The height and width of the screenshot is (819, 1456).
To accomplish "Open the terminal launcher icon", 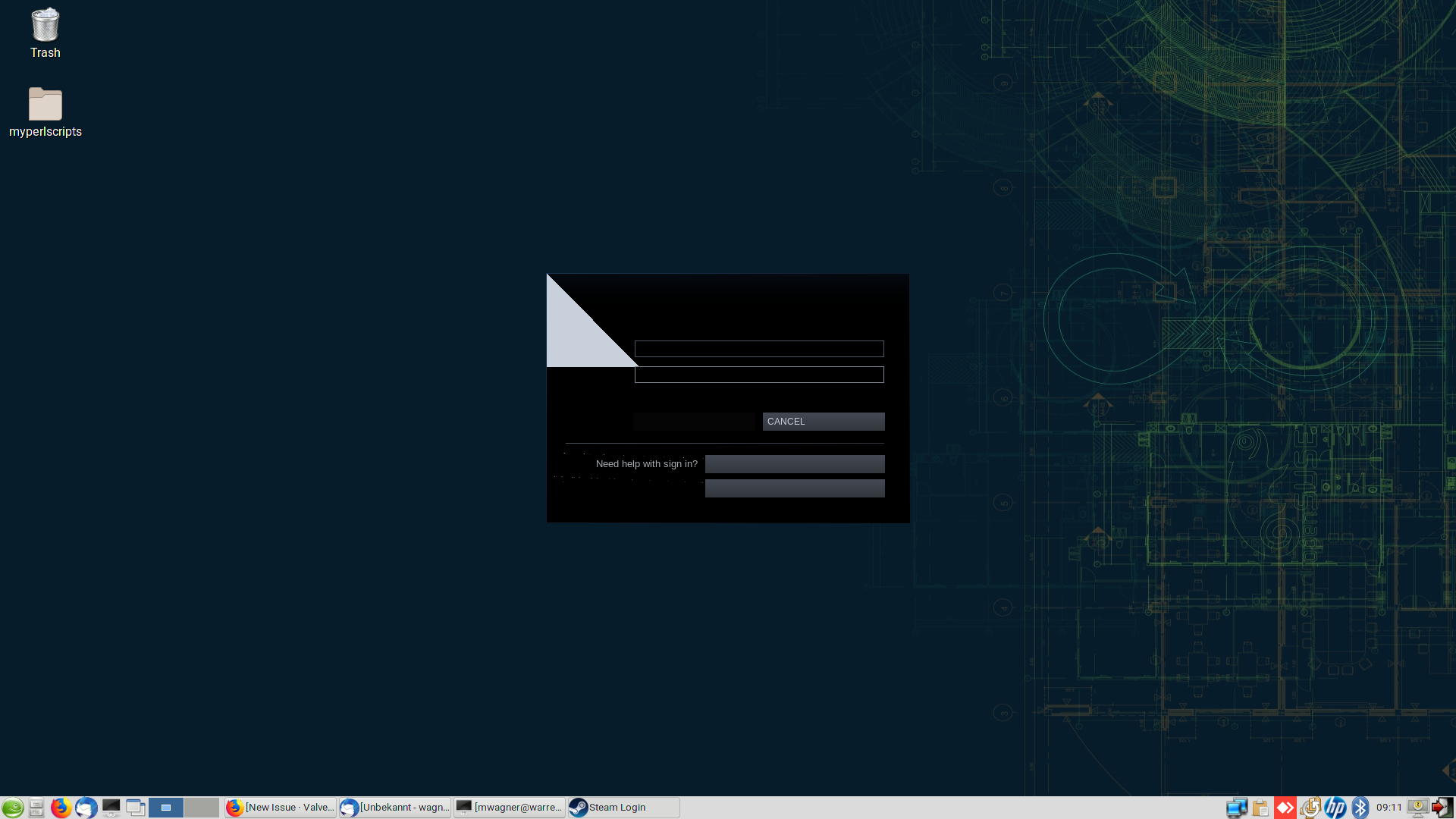I will tap(111, 808).
